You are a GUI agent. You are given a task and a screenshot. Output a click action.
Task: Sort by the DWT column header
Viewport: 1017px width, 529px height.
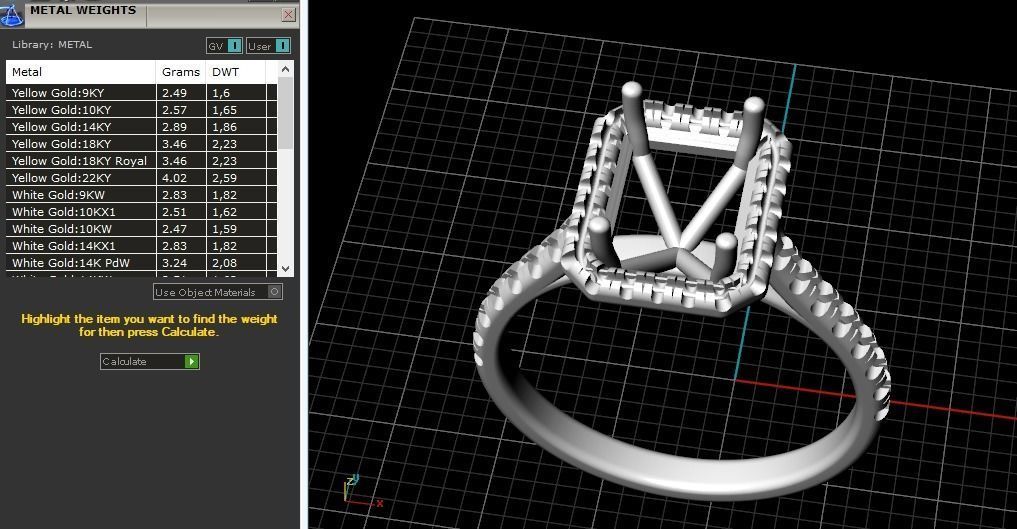pos(235,72)
